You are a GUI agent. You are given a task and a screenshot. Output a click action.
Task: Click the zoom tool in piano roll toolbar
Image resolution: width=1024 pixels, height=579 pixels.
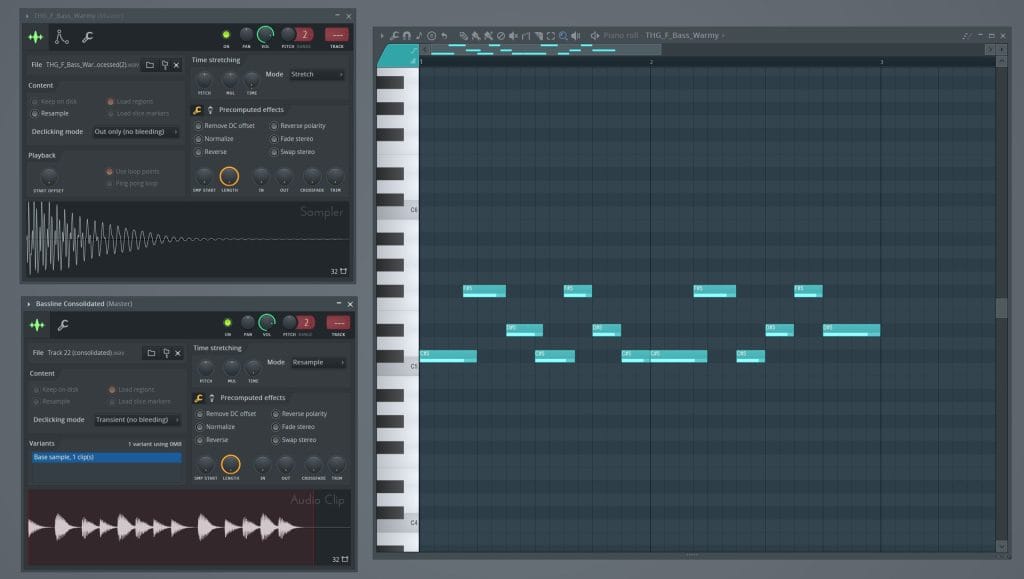point(563,36)
